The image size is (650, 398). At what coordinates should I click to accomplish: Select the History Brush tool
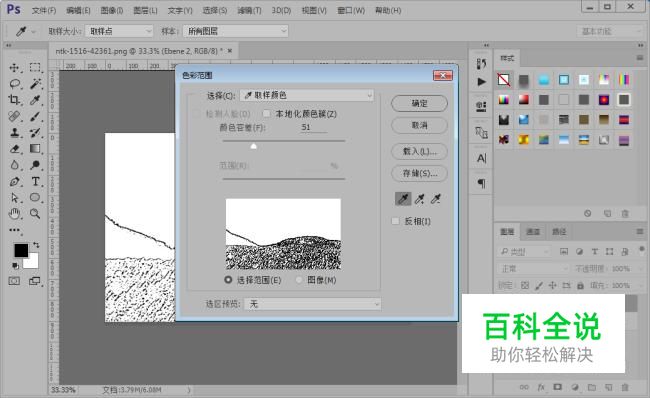[x=35, y=132]
